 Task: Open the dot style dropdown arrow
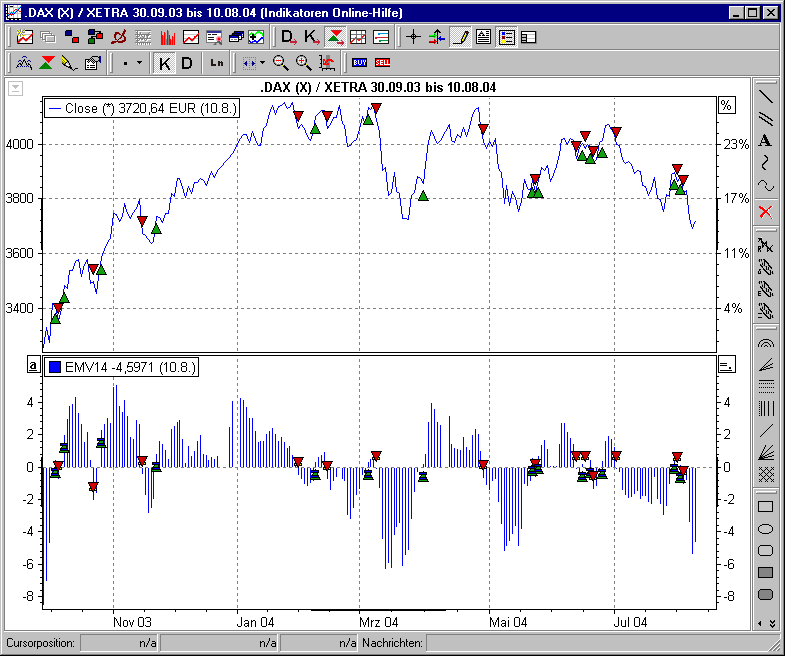point(139,63)
